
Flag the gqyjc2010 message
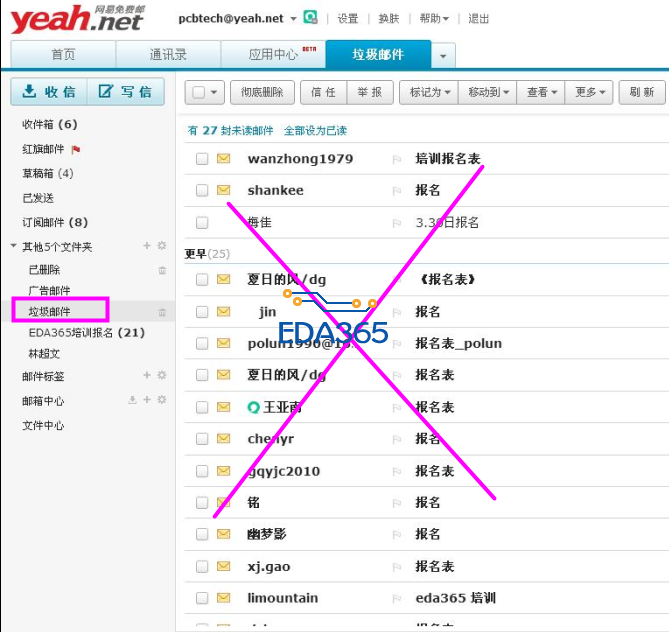(397, 472)
